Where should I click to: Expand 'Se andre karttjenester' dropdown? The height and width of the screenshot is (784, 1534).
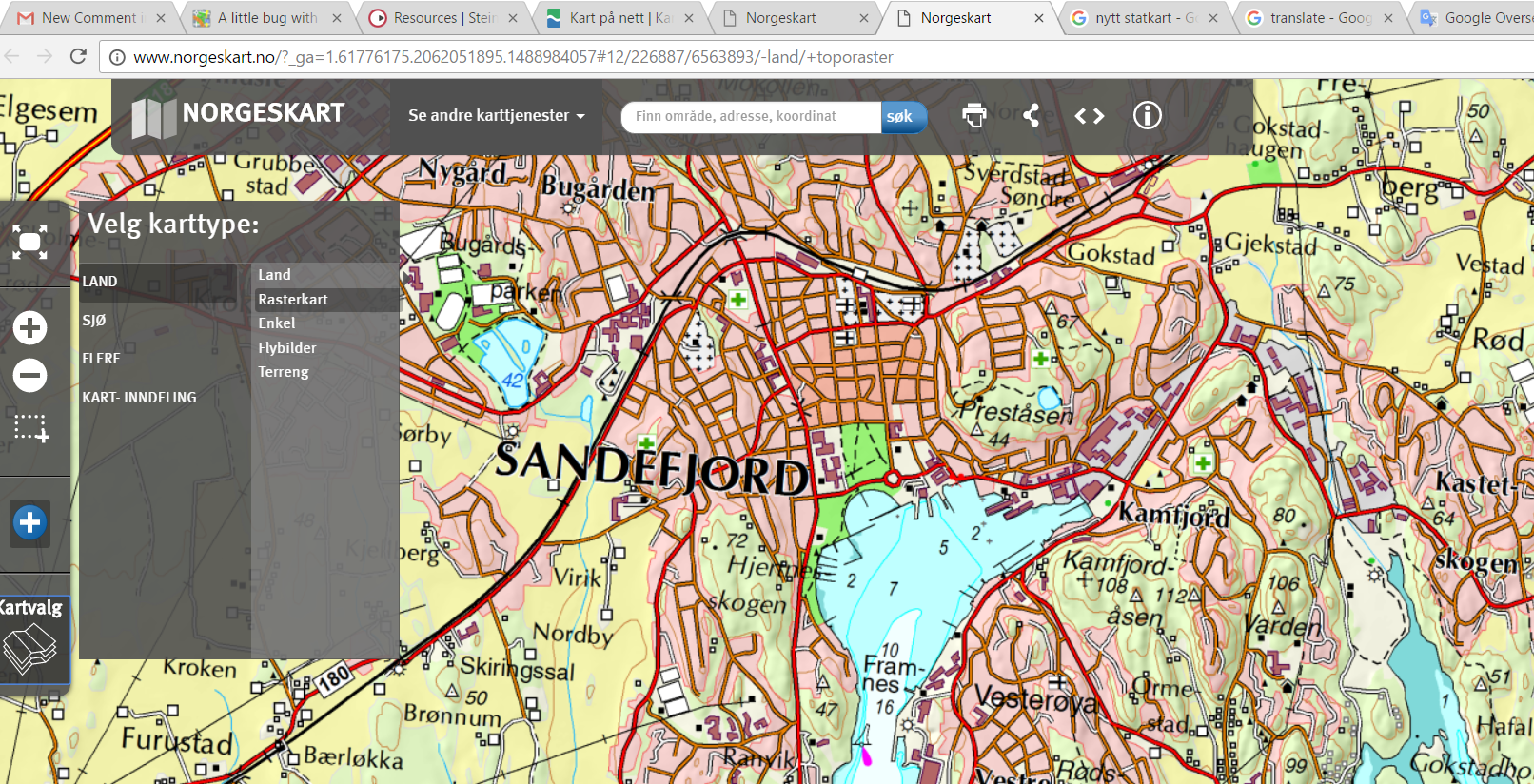[x=496, y=116]
